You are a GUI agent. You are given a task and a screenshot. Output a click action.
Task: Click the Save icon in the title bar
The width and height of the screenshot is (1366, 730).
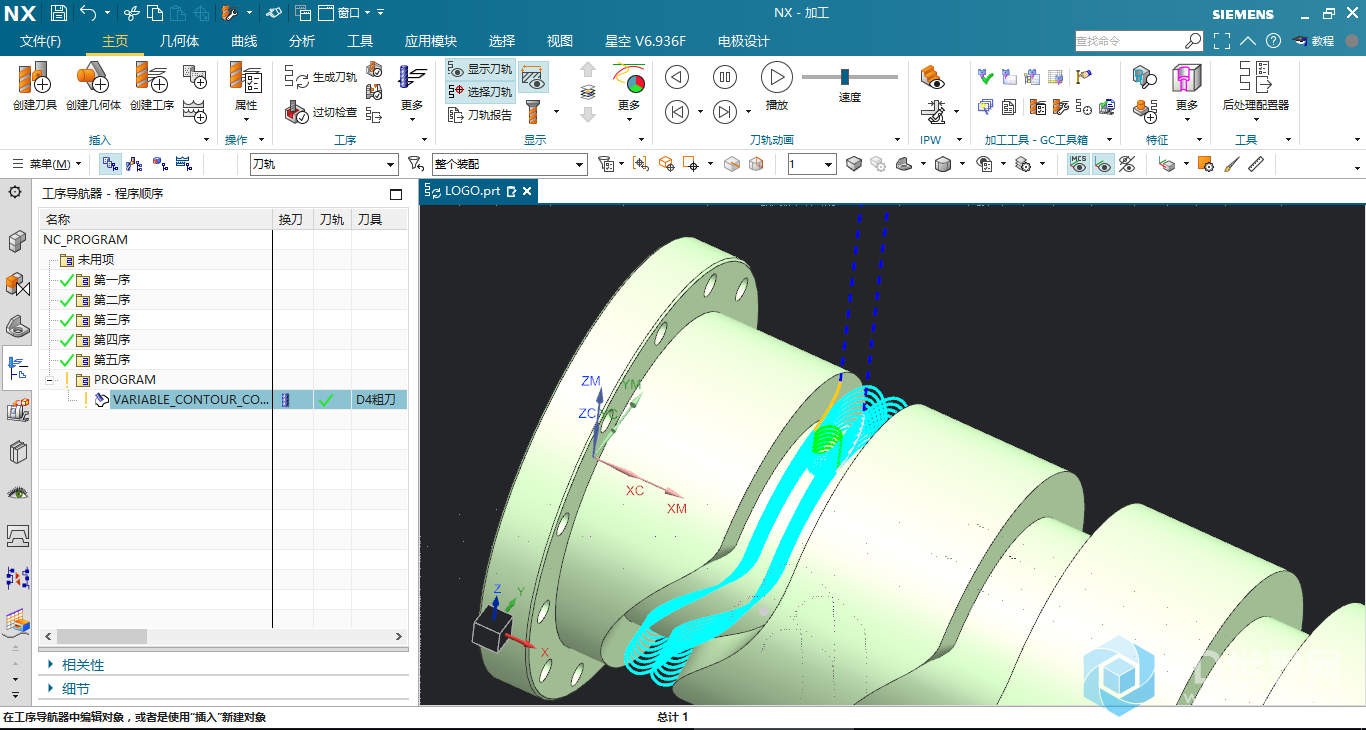click(x=58, y=13)
